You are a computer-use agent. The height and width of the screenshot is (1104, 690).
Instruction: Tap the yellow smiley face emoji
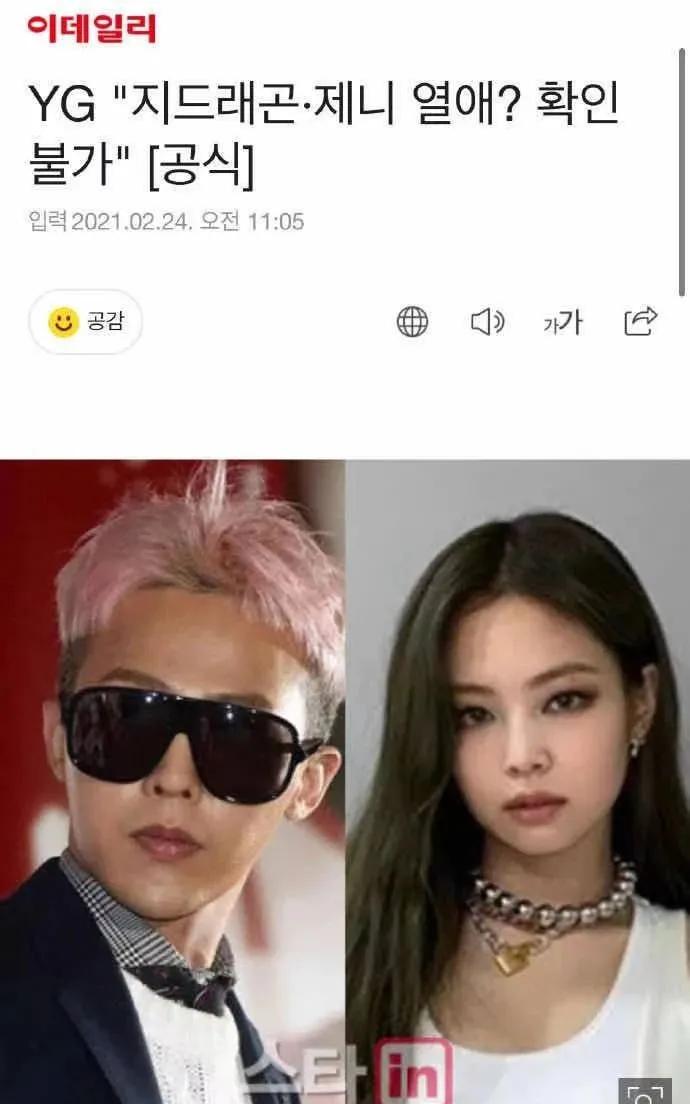[63, 322]
